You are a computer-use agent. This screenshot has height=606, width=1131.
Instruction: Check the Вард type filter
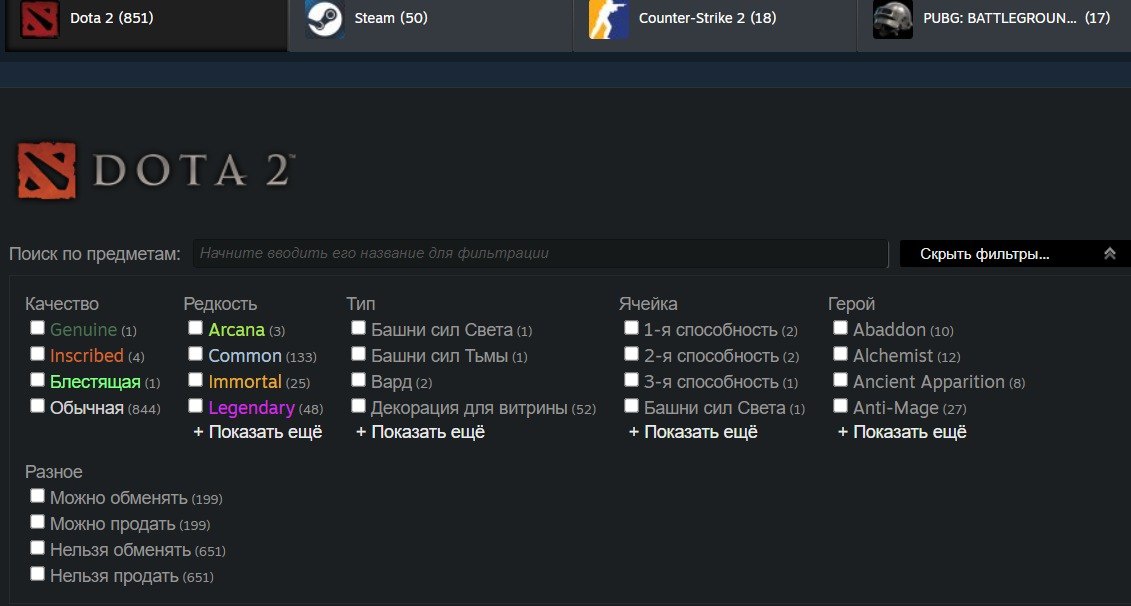358,379
